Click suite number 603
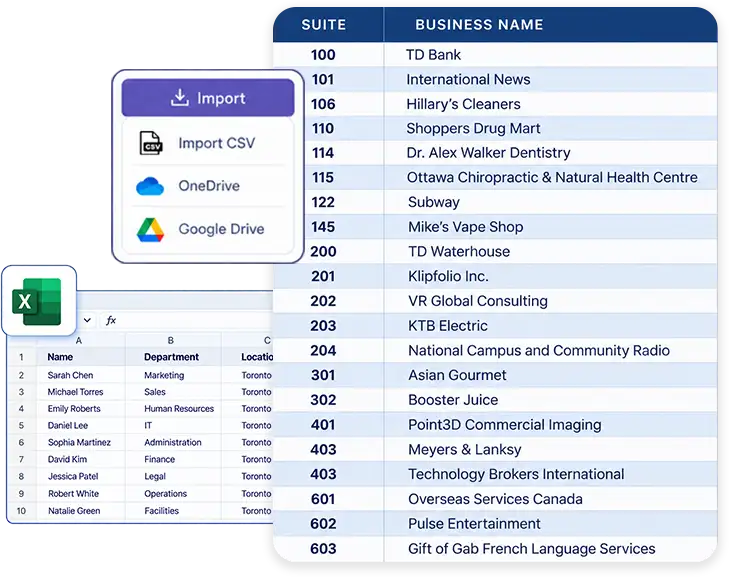This screenshot has height=577, width=729. pos(323,549)
